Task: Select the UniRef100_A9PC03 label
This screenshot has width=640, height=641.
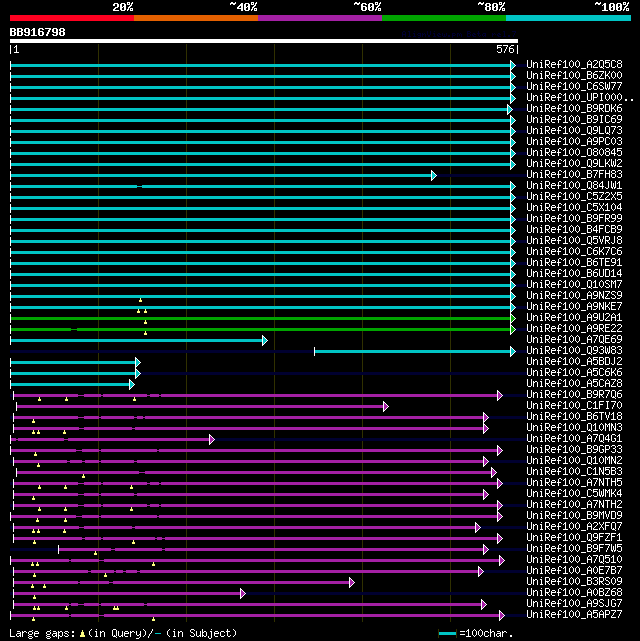Action: [x=574, y=141]
